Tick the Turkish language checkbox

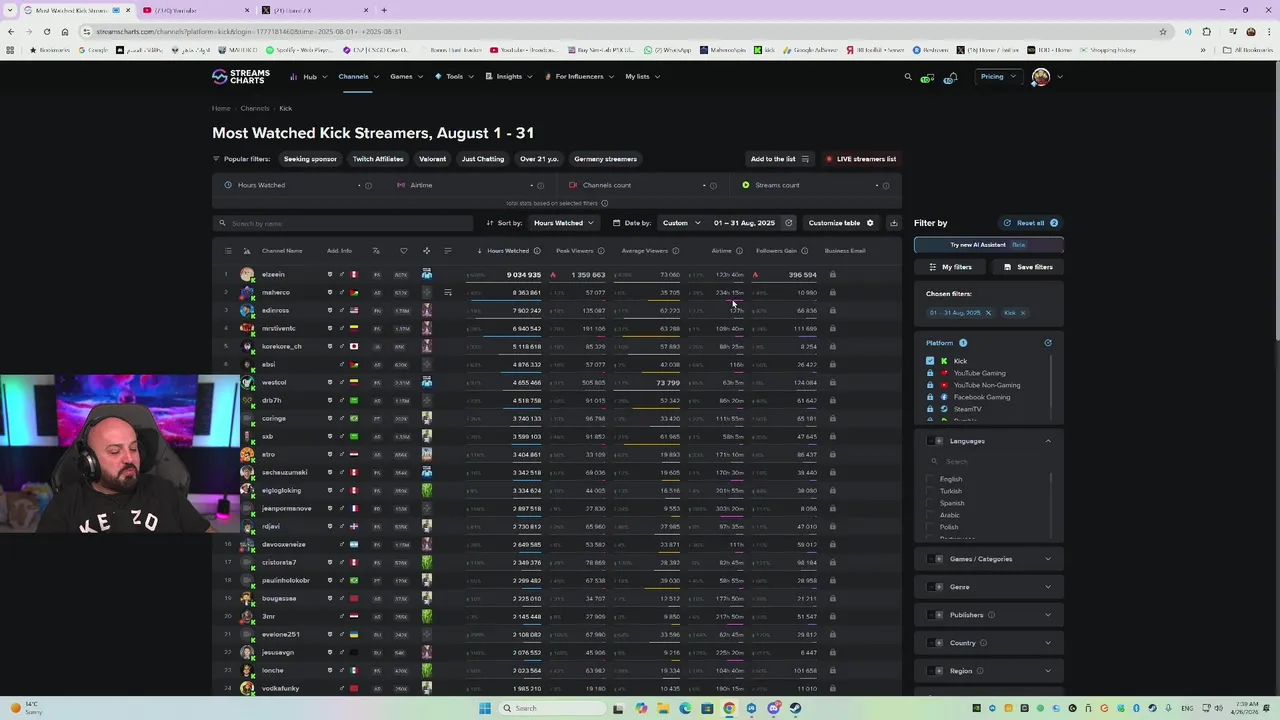coord(931,491)
